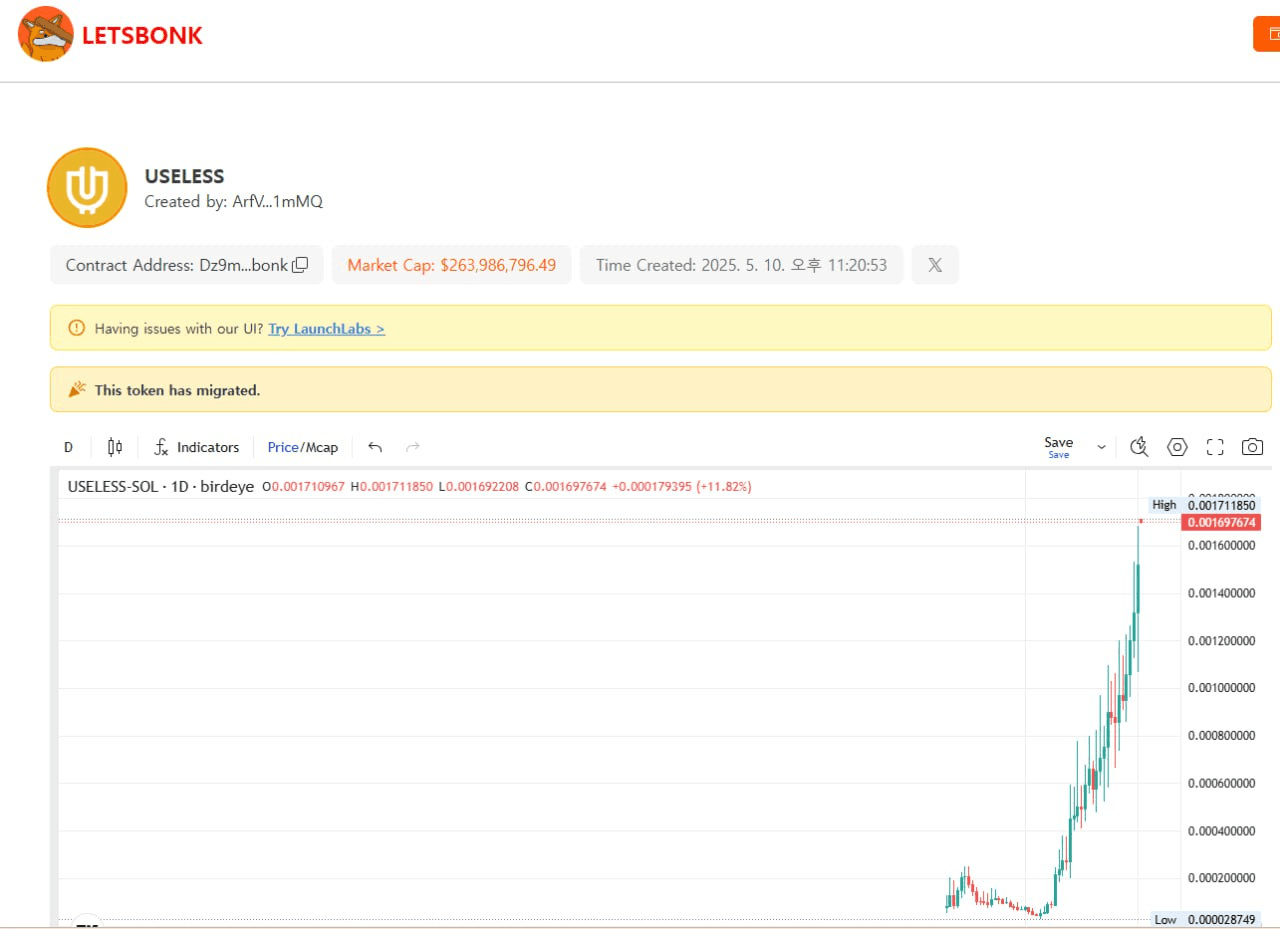Viewport: 1280px width, 929px height.
Task: Click the 0.001200000 price axis label
Action: click(1221, 640)
